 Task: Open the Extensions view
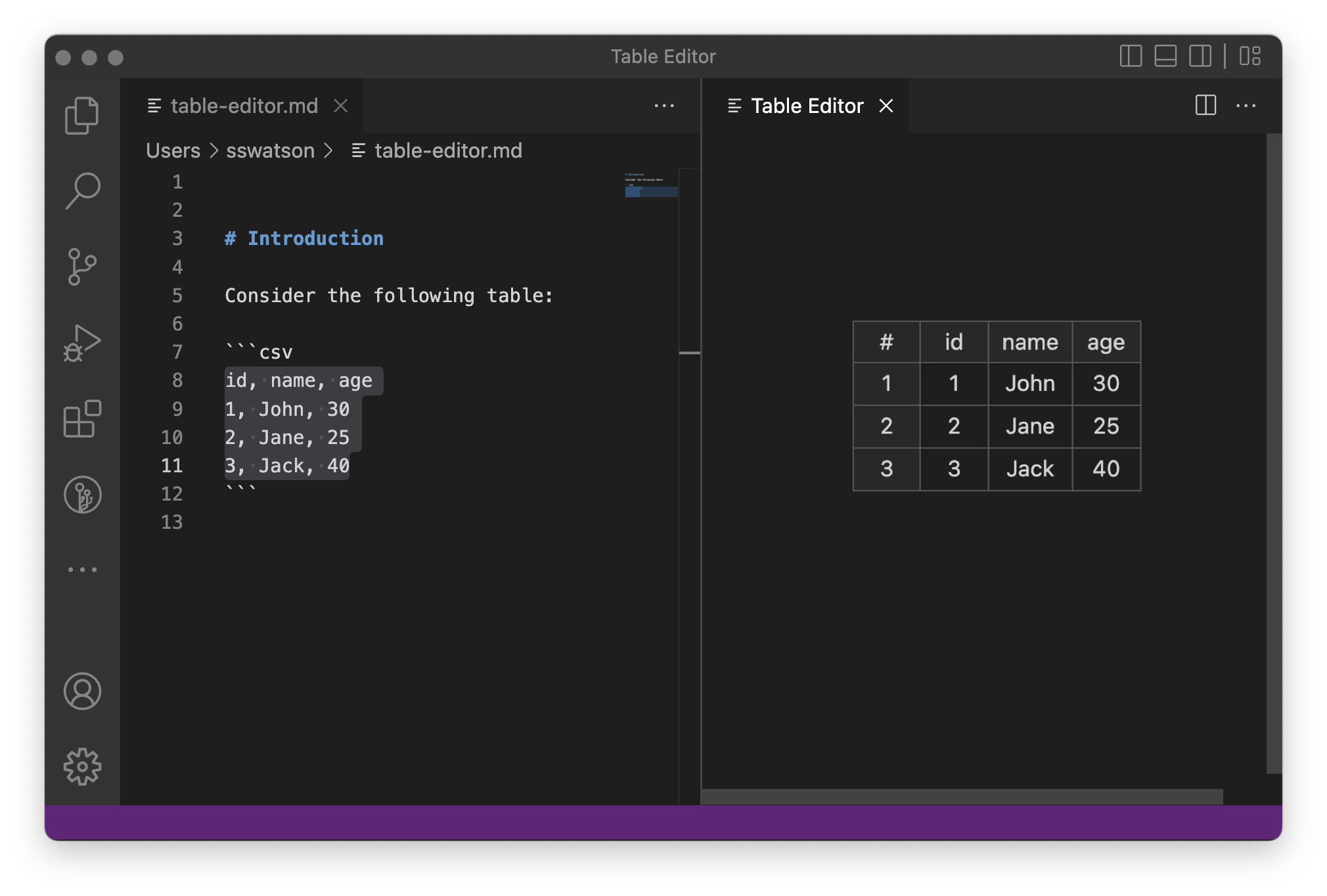[x=82, y=418]
